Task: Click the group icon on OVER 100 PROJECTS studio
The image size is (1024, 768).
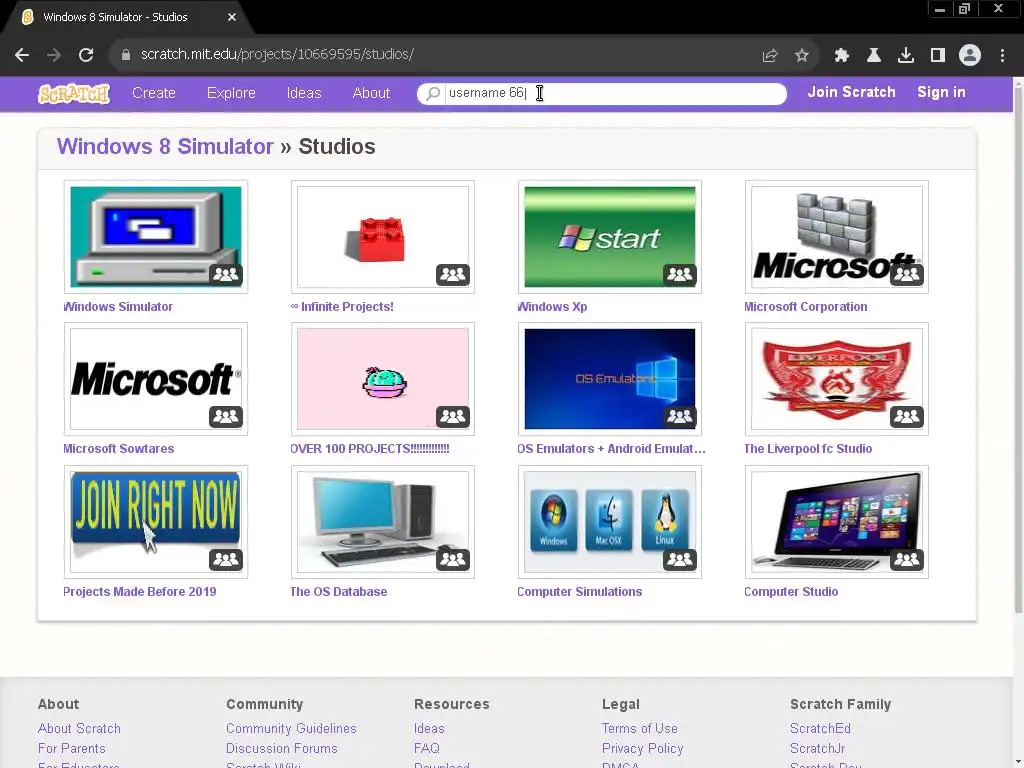Action: tap(453, 417)
